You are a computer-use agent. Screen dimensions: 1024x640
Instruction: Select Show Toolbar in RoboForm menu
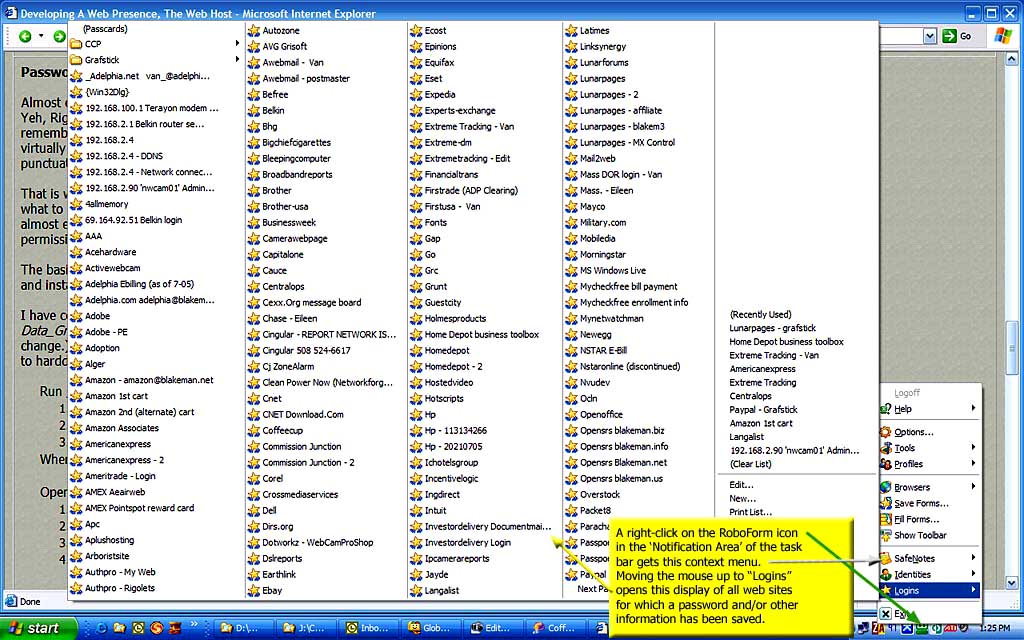(x=920, y=535)
